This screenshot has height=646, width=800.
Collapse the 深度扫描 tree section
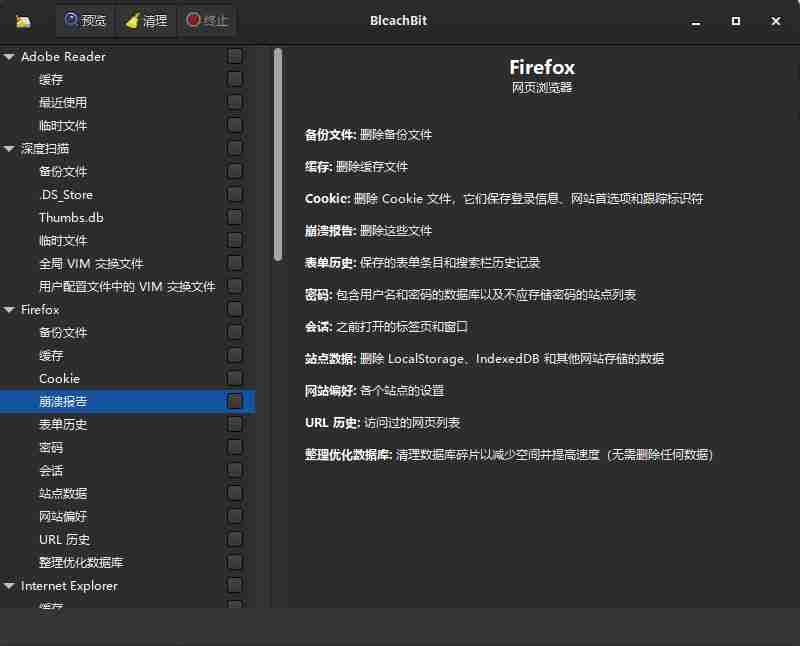pyautogui.click(x=9, y=149)
